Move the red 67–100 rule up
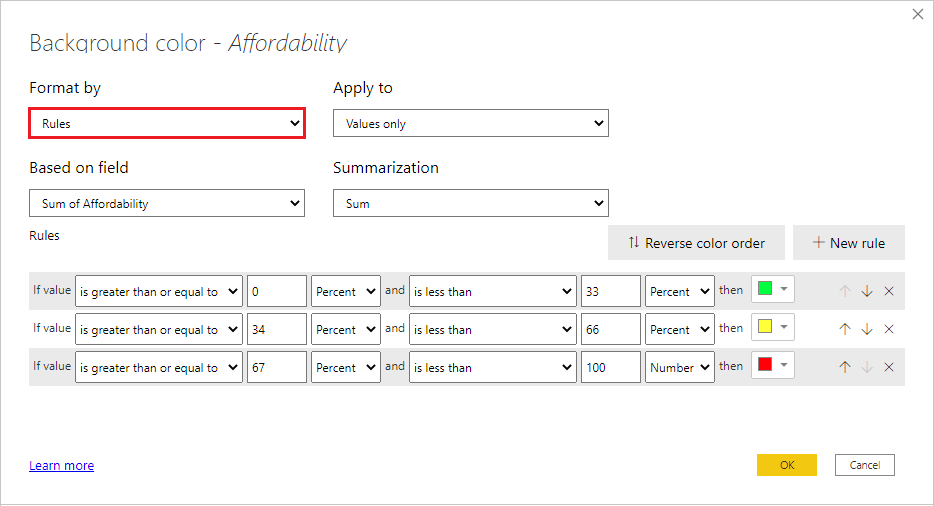This screenshot has width=934, height=506. pyautogui.click(x=845, y=367)
